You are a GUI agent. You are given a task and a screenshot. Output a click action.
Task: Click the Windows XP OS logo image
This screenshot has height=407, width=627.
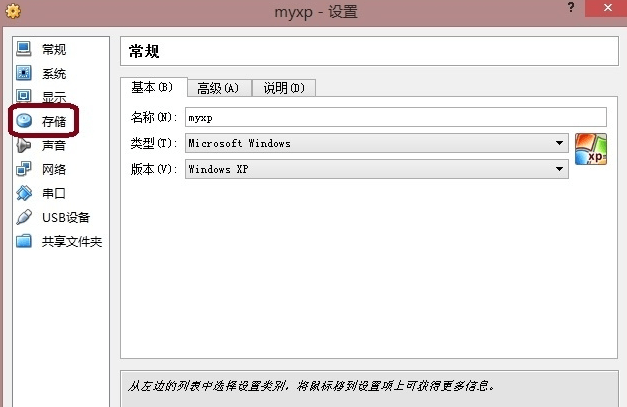point(591,150)
